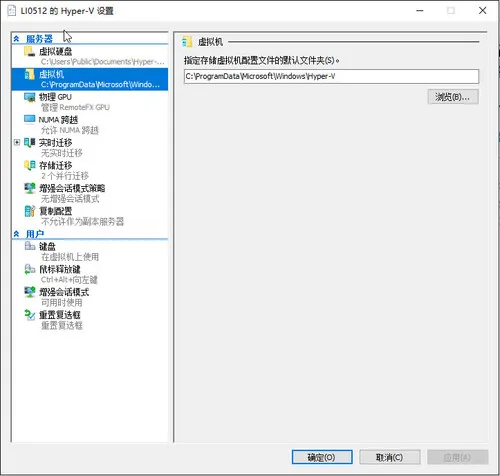Click the 键盘 icon under 用户

tap(29, 246)
